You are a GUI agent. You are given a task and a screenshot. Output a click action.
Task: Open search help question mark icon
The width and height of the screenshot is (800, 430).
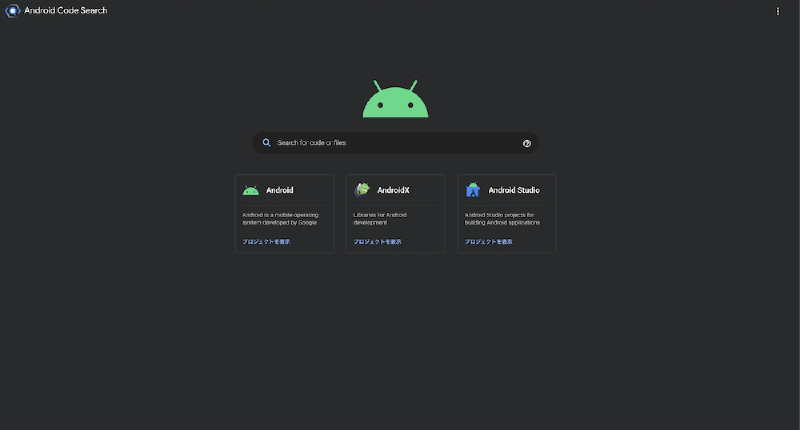click(527, 143)
